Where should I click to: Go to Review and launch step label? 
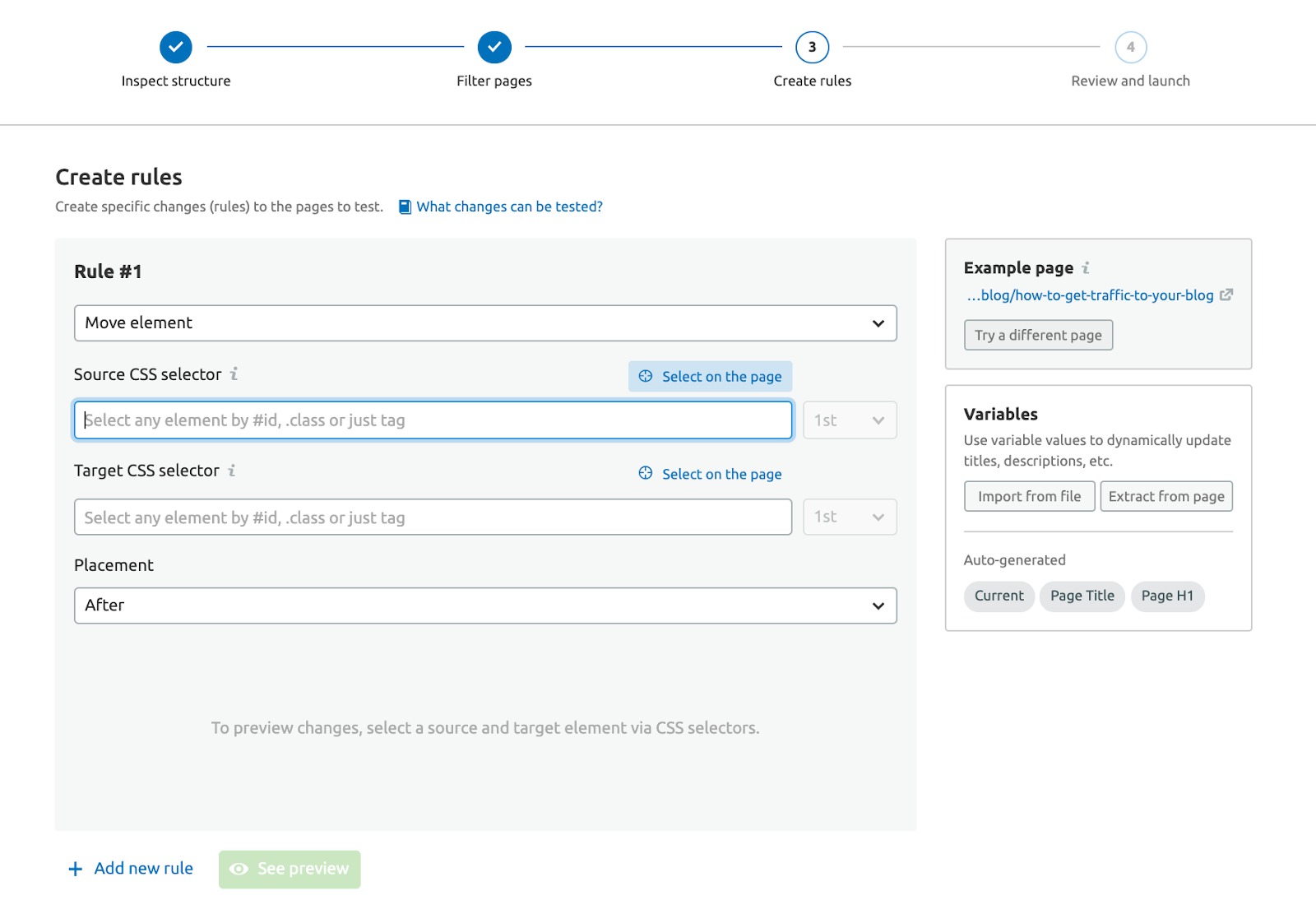tap(1130, 81)
